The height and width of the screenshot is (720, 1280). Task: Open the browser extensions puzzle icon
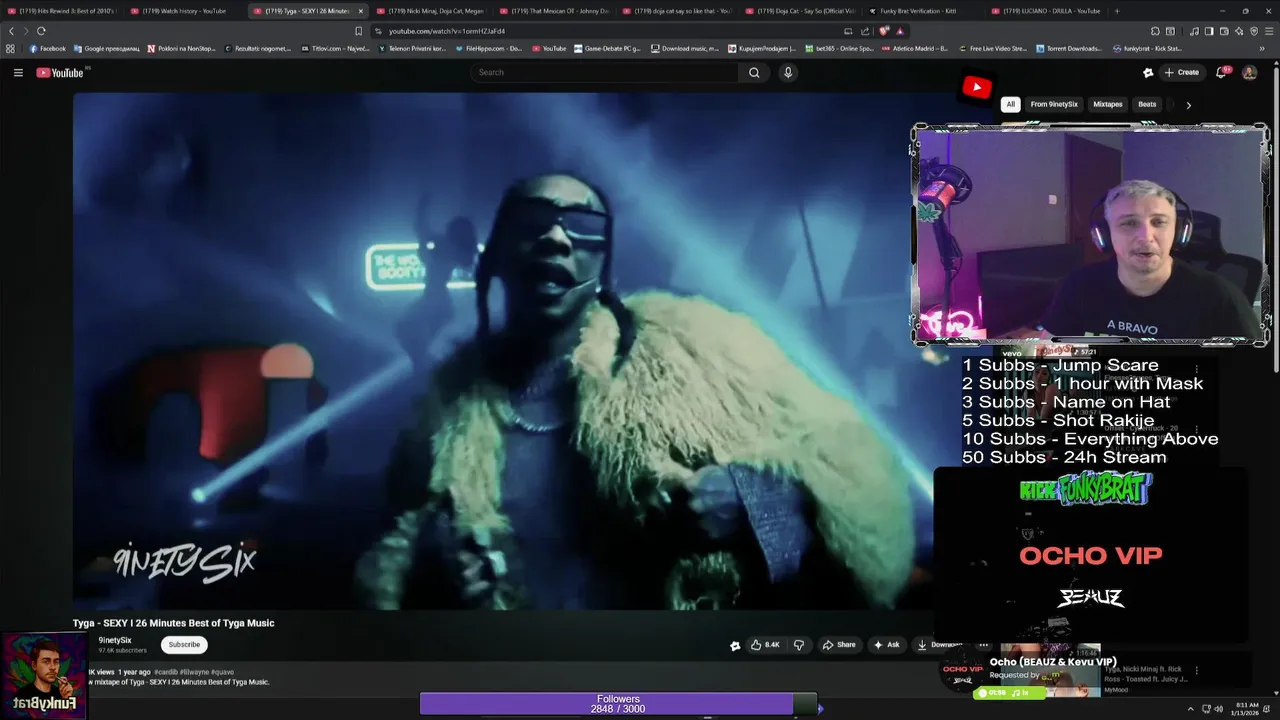(x=1155, y=31)
